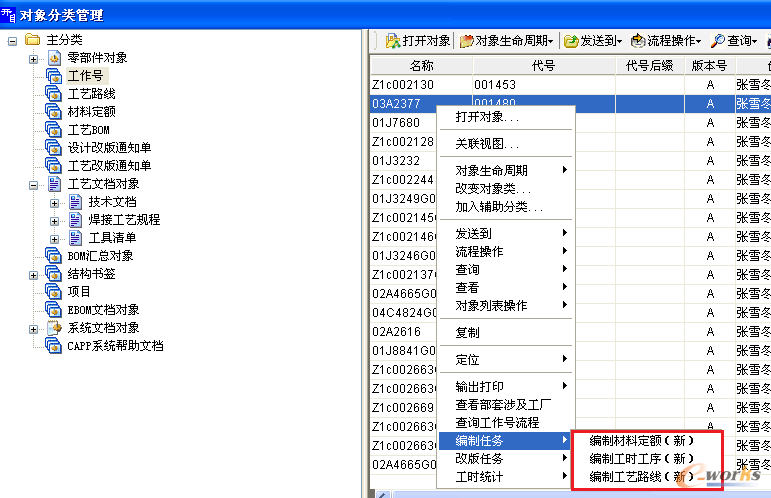Collapse the 工艺文档对象 node
Screen dimensions: 771x498
pyautogui.click(x=33, y=184)
